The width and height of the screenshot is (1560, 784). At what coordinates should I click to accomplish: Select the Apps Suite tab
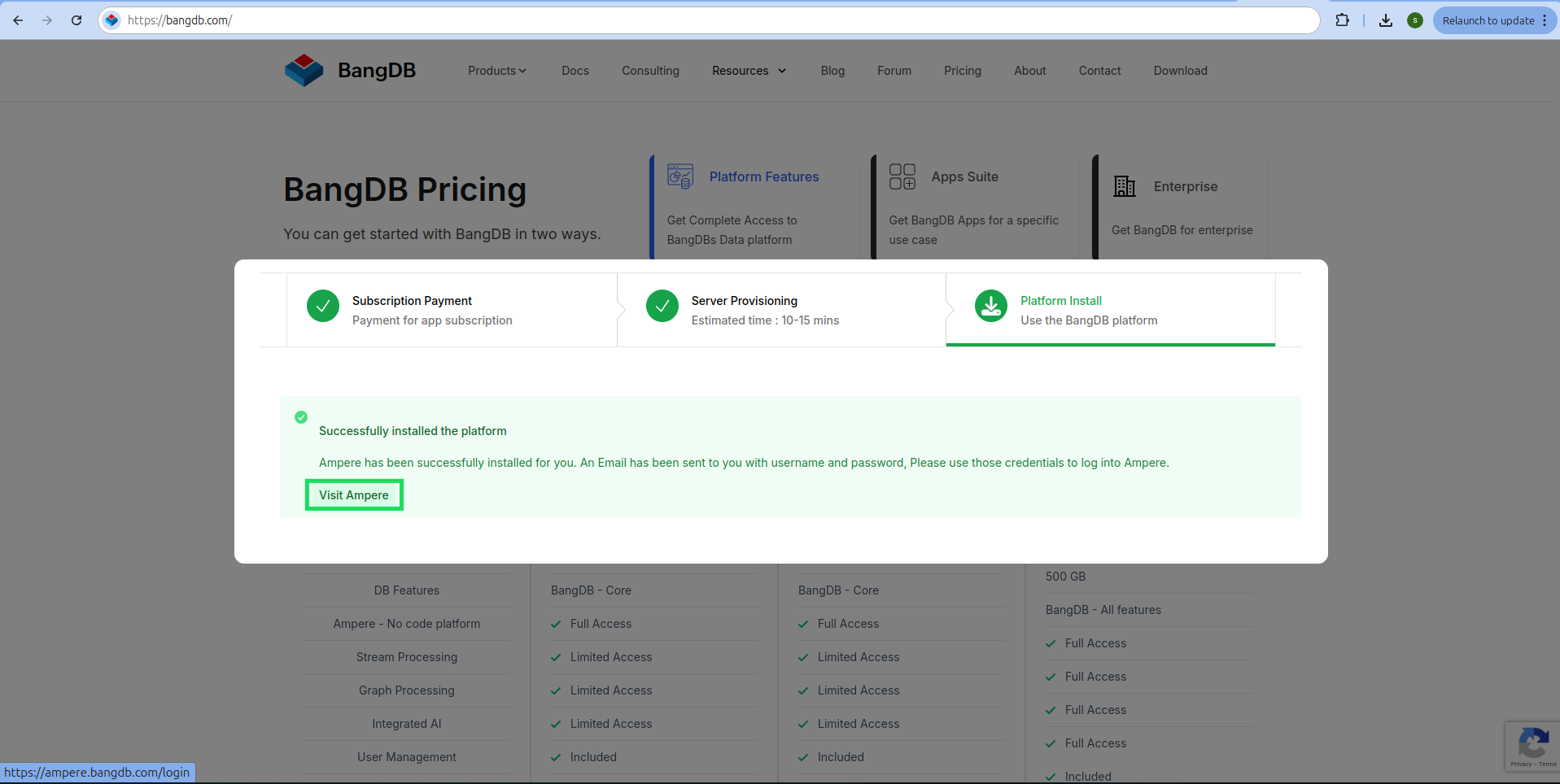[975, 207]
